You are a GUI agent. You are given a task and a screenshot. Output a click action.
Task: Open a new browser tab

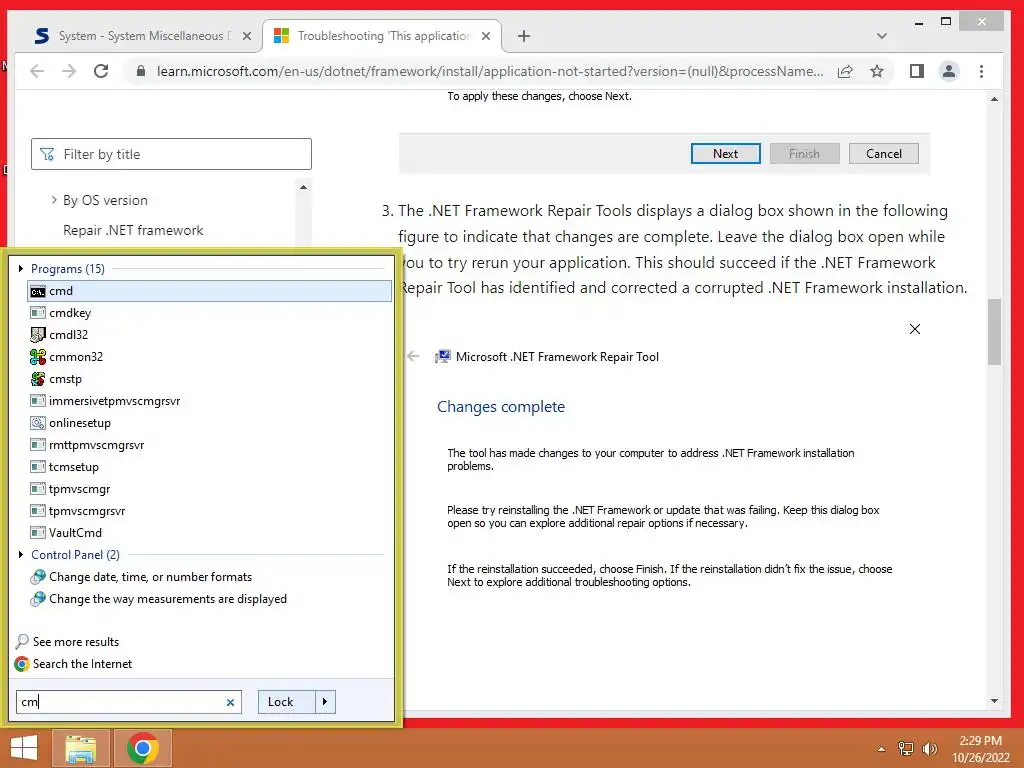pyautogui.click(x=524, y=36)
